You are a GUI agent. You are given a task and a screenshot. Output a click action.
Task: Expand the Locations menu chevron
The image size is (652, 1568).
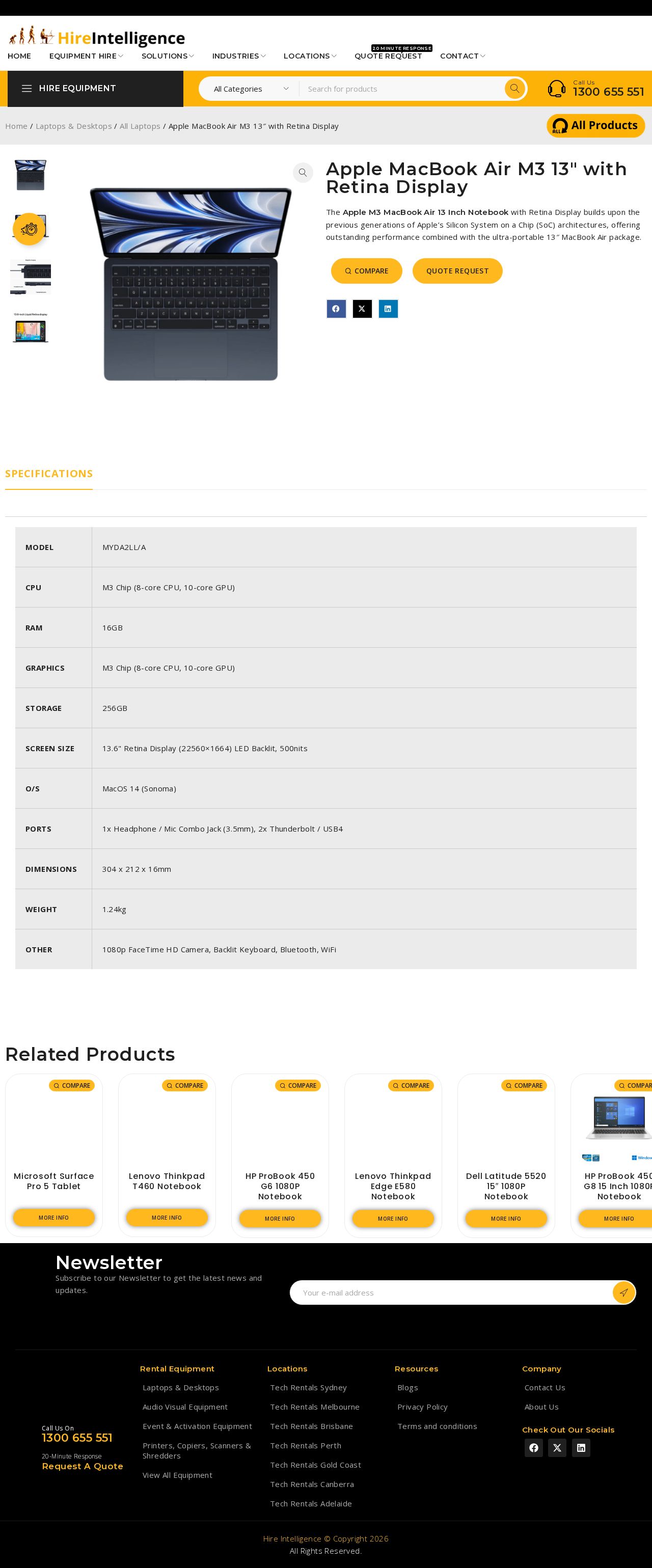coord(334,56)
